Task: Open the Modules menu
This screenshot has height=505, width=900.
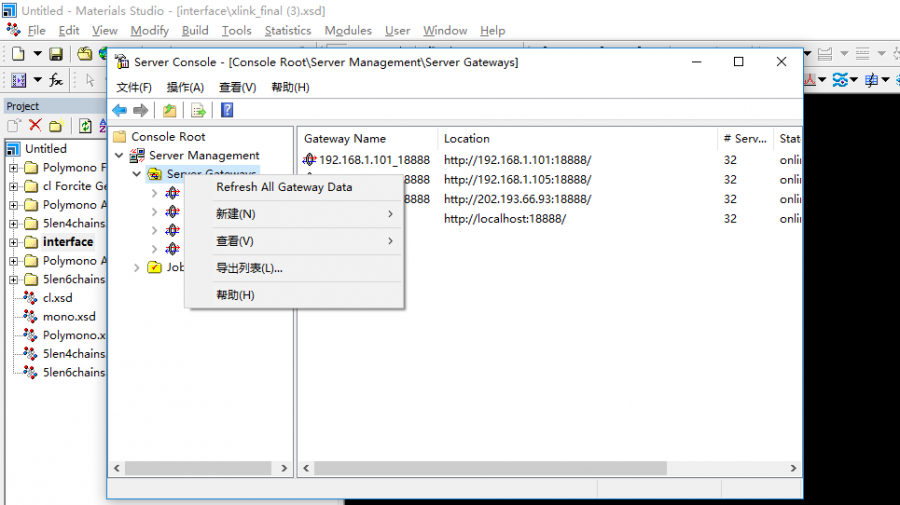Action: (x=348, y=30)
